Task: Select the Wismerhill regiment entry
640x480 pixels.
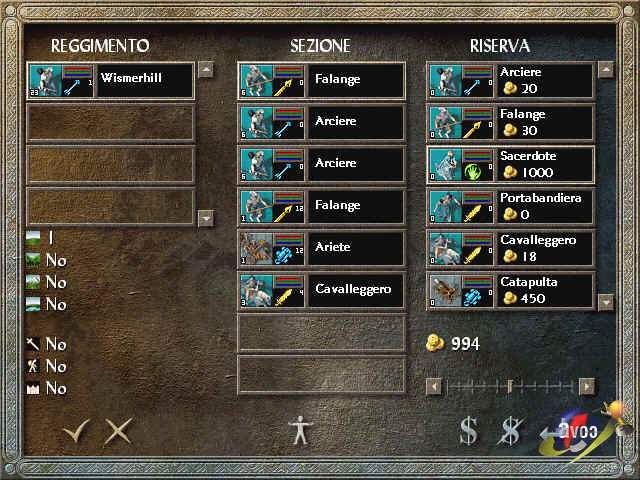Action: click(111, 80)
